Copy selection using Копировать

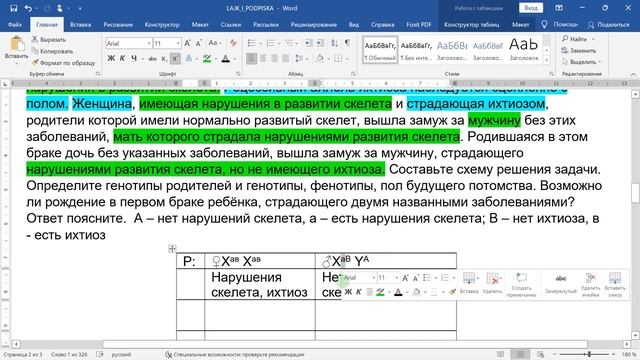pyautogui.click(x=52, y=51)
